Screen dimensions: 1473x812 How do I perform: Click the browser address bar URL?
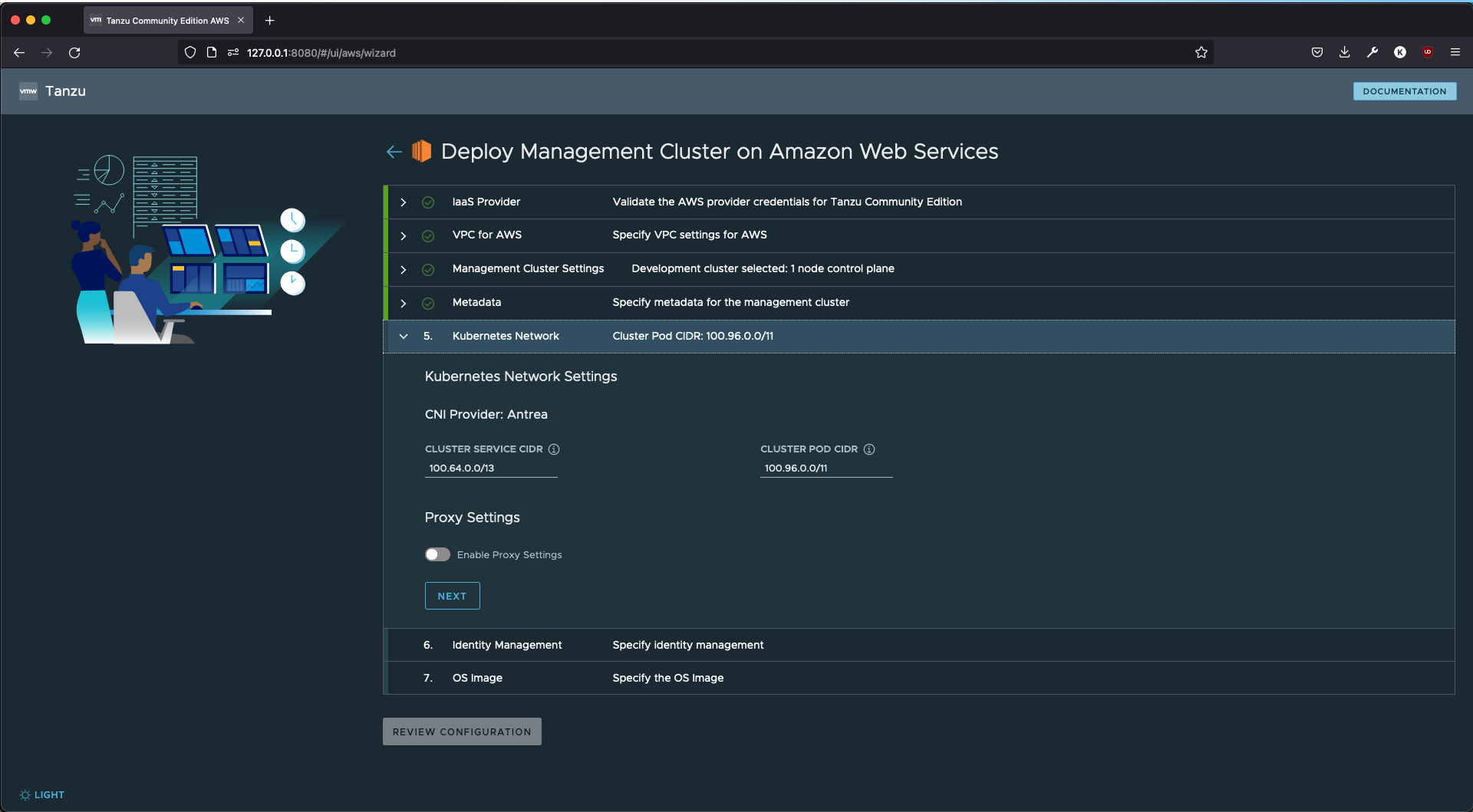pyautogui.click(x=321, y=53)
